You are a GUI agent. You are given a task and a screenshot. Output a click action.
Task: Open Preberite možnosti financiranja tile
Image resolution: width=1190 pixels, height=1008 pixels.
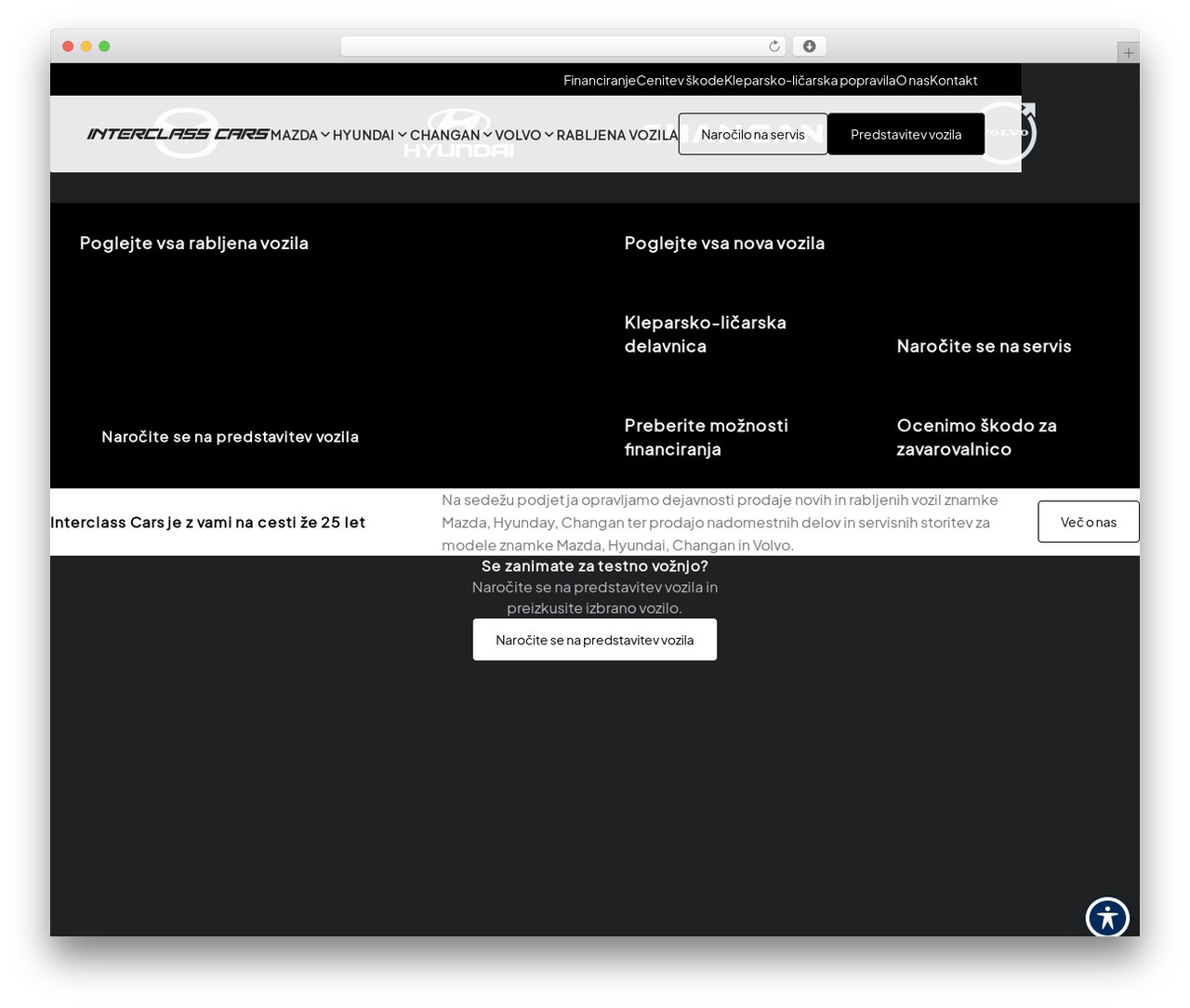click(x=706, y=437)
